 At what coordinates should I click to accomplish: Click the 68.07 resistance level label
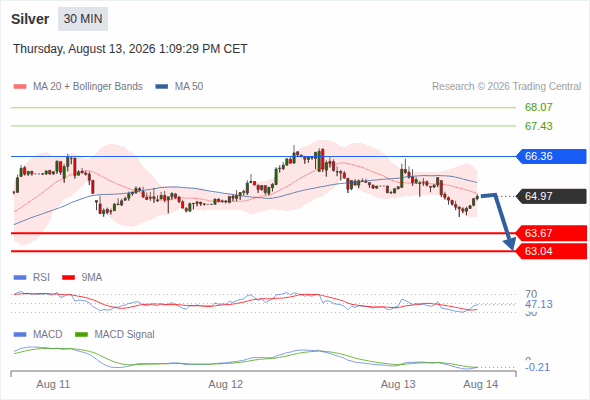click(x=538, y=107)
